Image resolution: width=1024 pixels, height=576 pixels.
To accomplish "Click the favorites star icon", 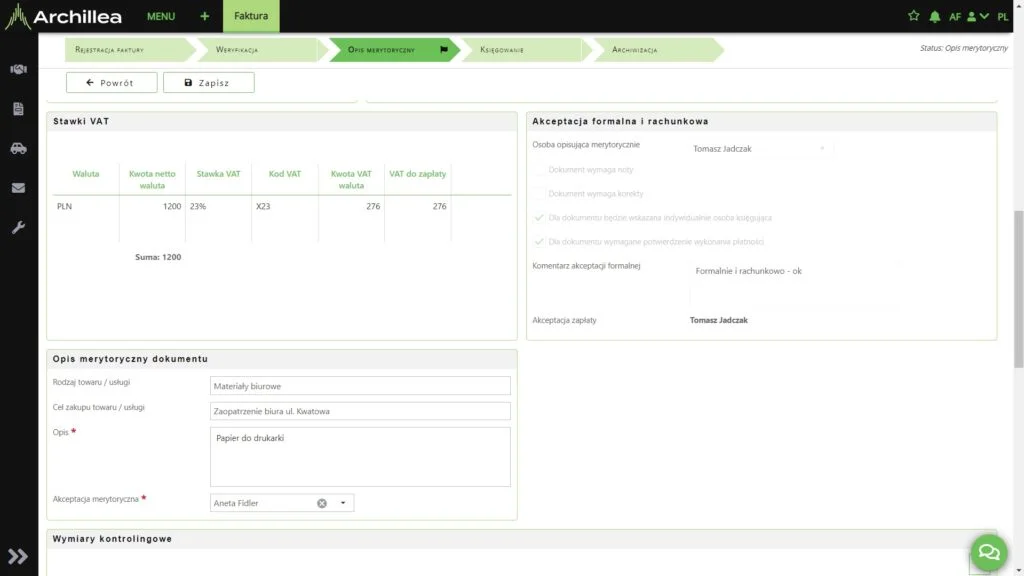I will 913,16.
